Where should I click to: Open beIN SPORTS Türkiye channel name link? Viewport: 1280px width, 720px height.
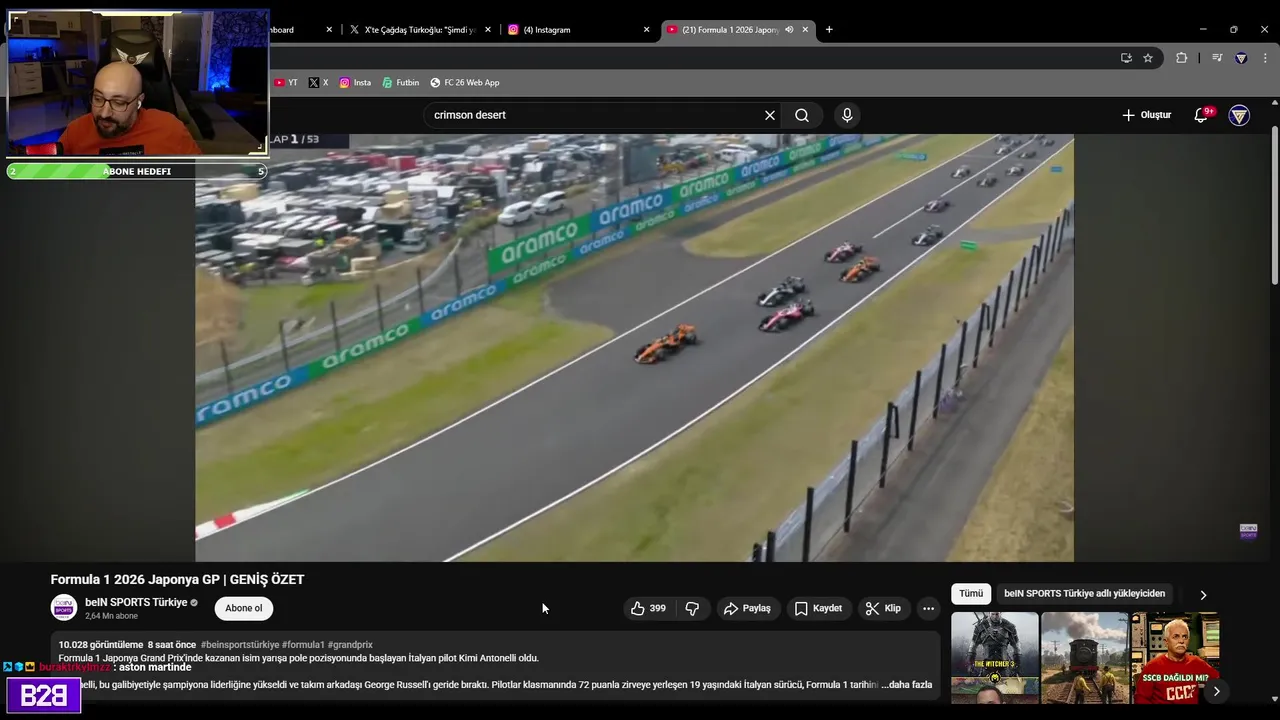click(x=136, y=602)
